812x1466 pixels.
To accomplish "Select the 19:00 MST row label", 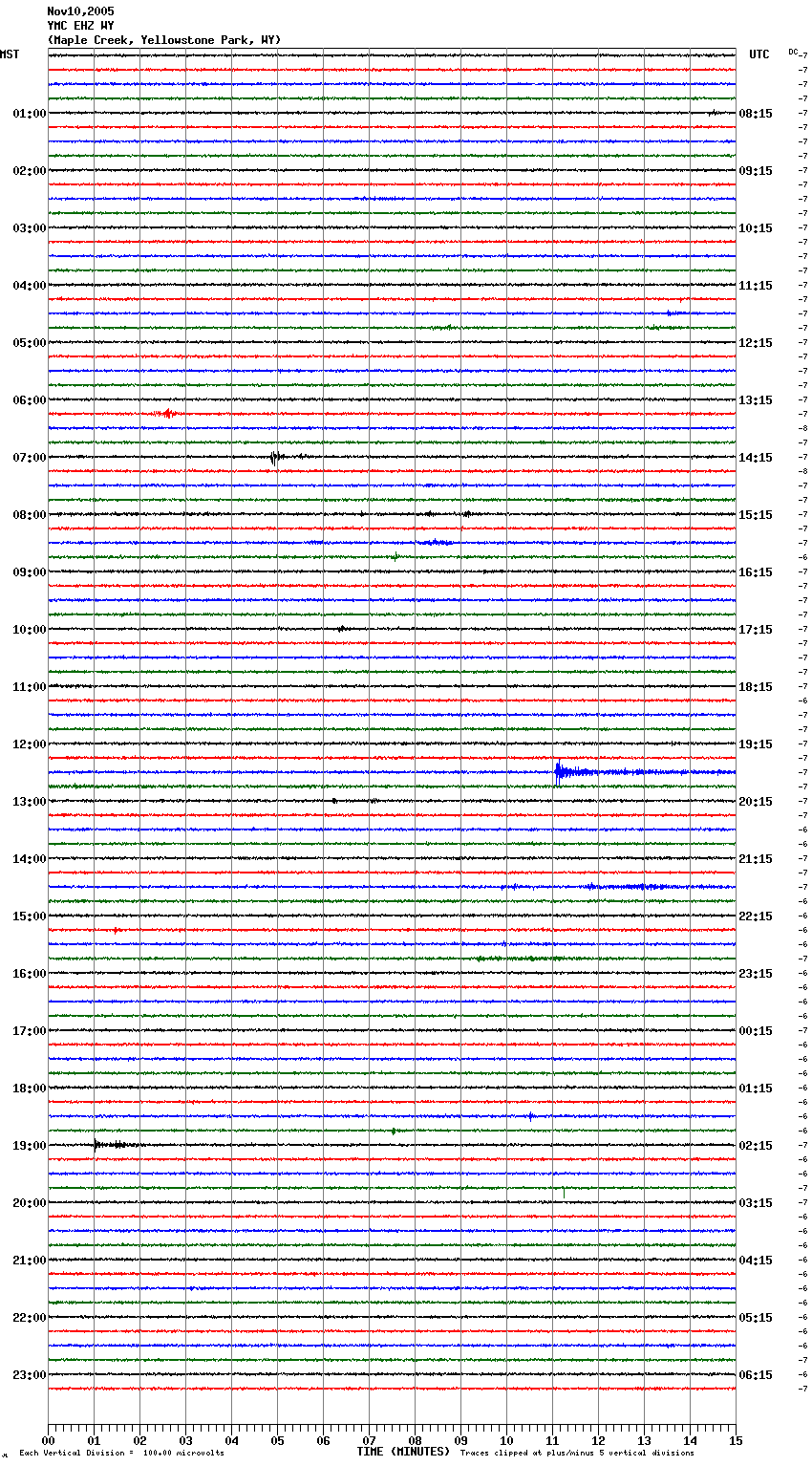I will click(30, 1146).
